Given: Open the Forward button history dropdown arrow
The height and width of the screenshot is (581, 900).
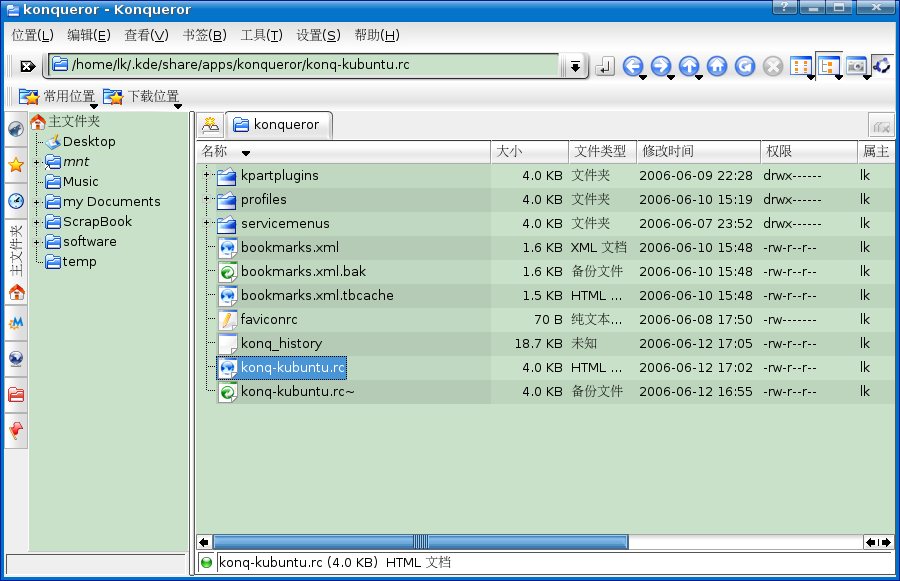Looking at the screenshot, I should 671,77.
